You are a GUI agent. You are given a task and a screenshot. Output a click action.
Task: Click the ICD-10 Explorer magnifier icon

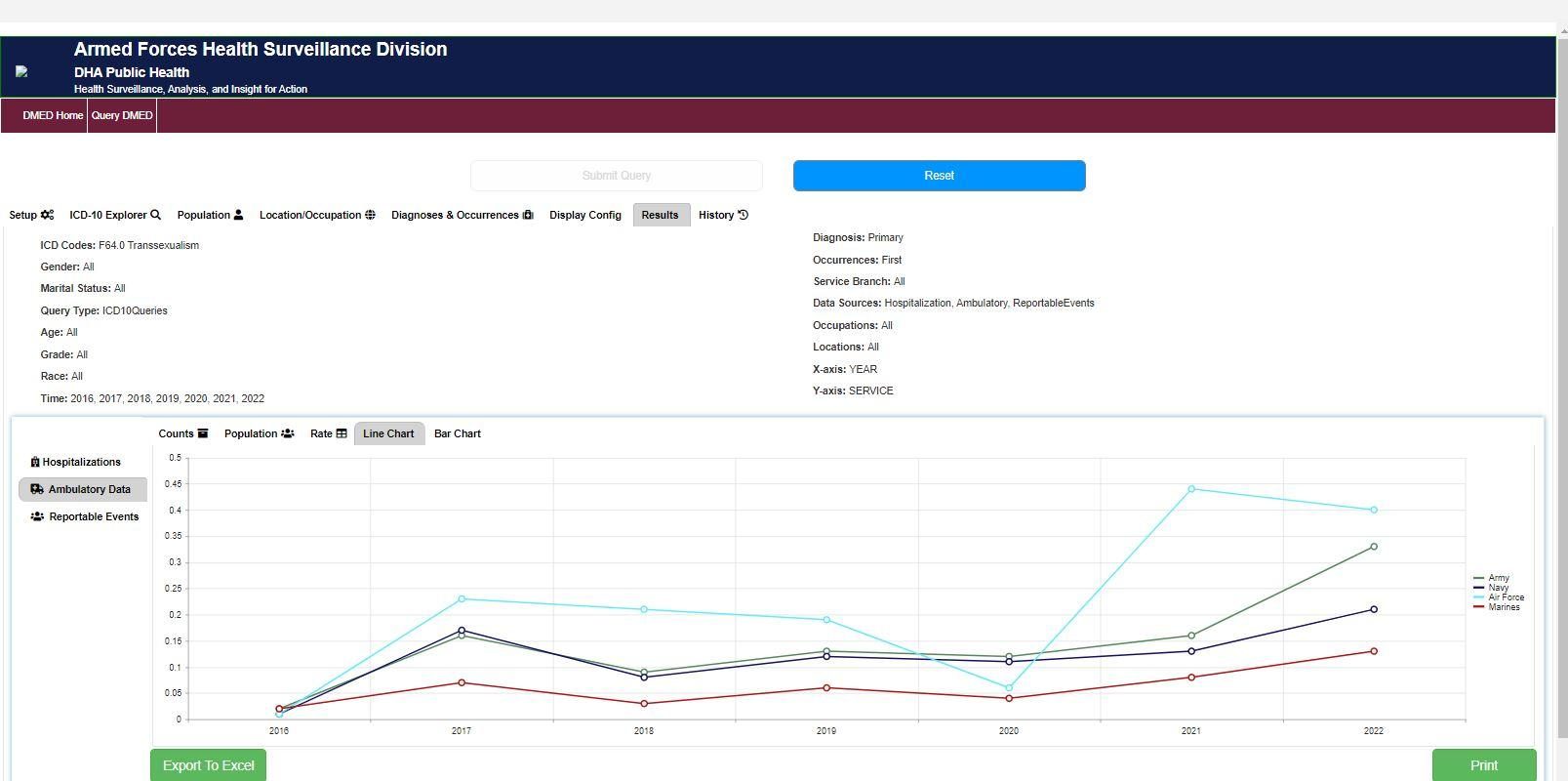(155, 215)
